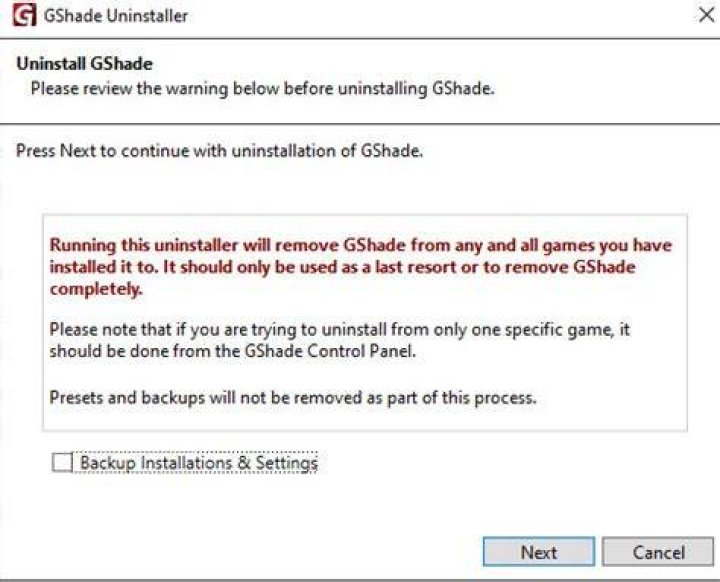Close the GShade Uninstaller window

[x=707, y=15]
